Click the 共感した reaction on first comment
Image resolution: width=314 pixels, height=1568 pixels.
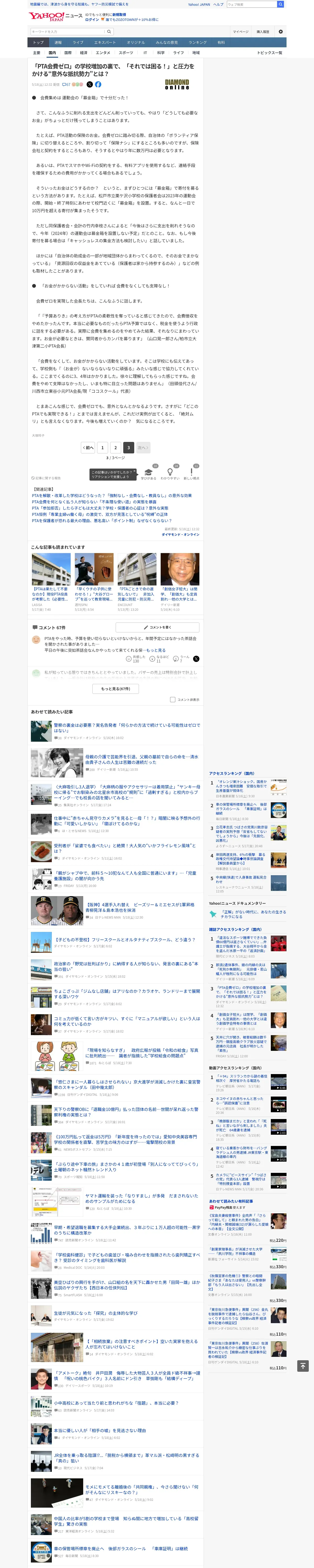click(136, 659)
